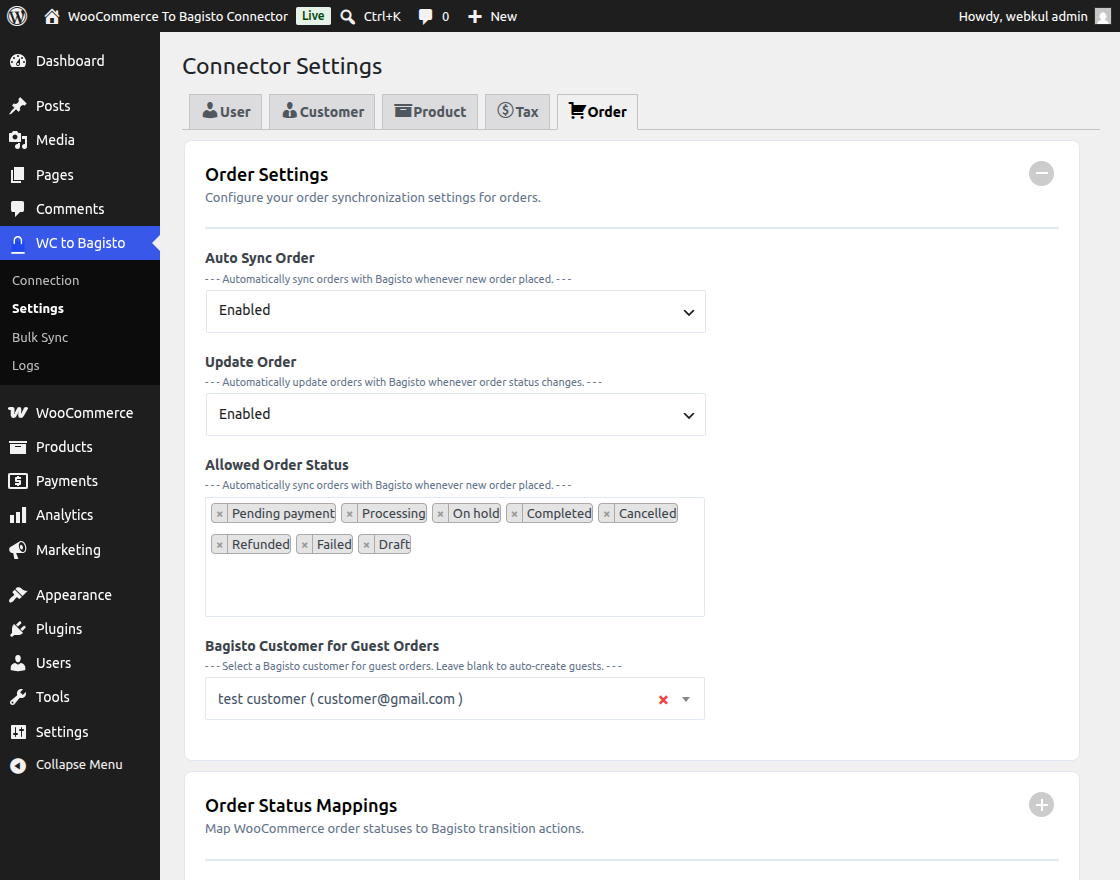Switch to the Customer tab
Image resolution: width=1120 pixels, height=880 pixels.
pos(322,111)
